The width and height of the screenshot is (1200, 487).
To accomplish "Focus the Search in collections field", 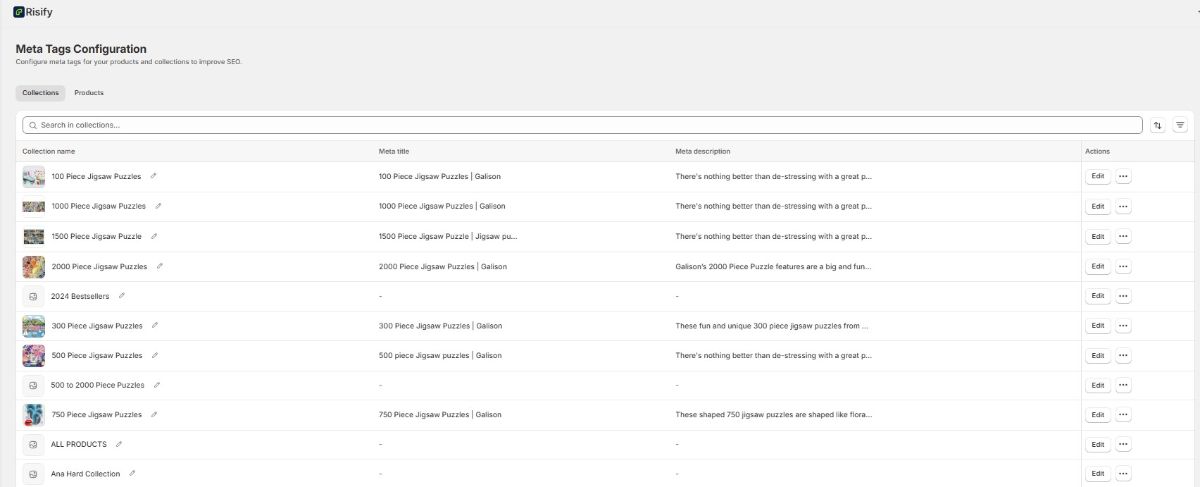I will tap(580, 125).
